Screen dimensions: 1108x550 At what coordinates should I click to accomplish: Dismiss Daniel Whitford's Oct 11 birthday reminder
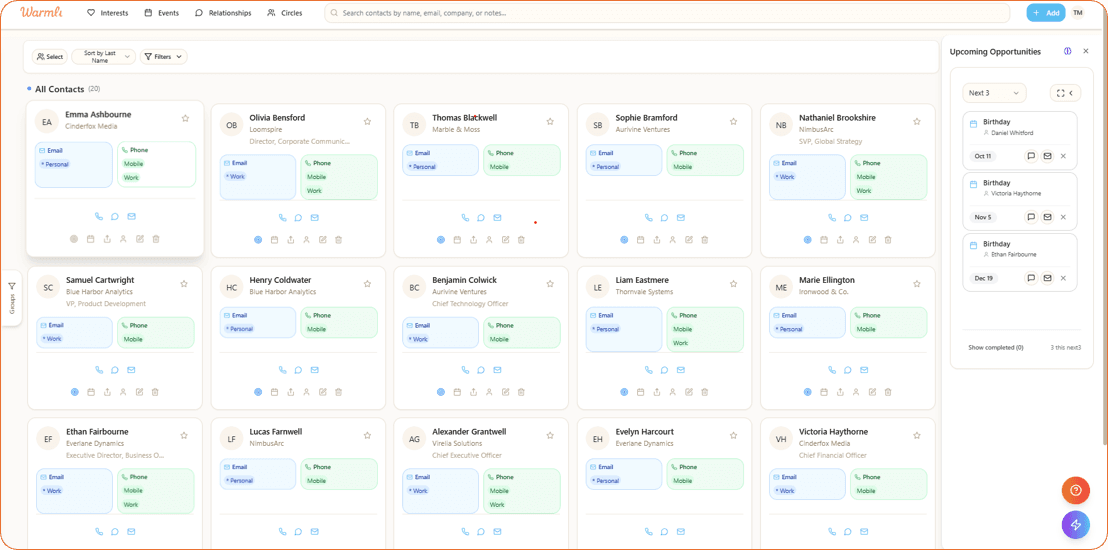1063,156
